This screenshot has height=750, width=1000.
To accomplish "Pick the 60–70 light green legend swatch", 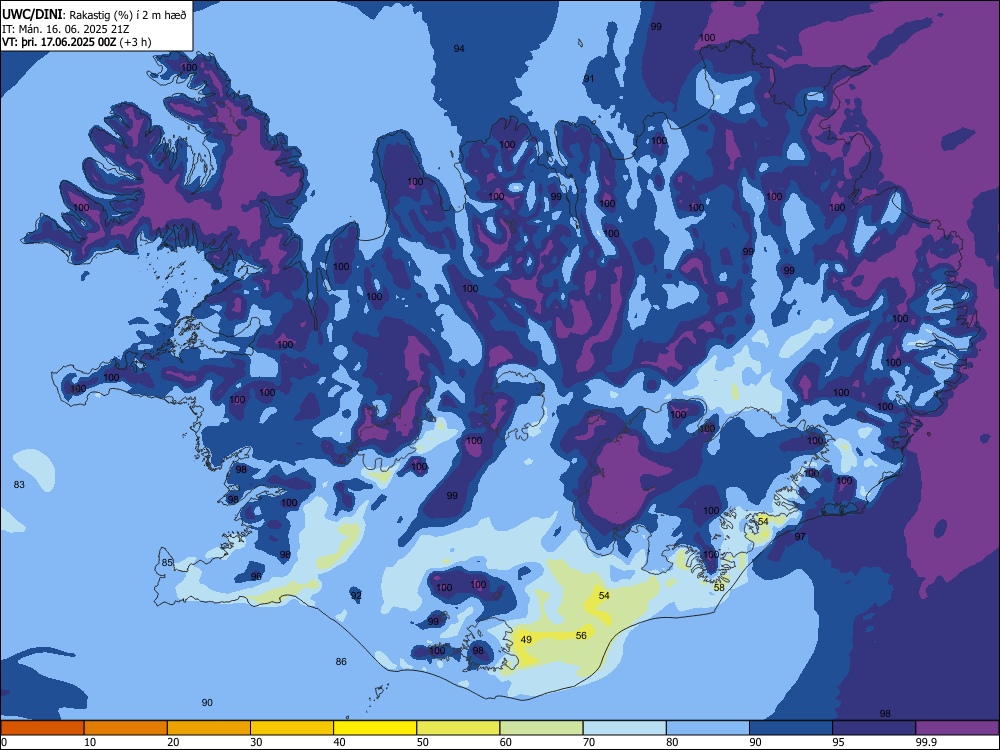I will (x=541, y=728).
